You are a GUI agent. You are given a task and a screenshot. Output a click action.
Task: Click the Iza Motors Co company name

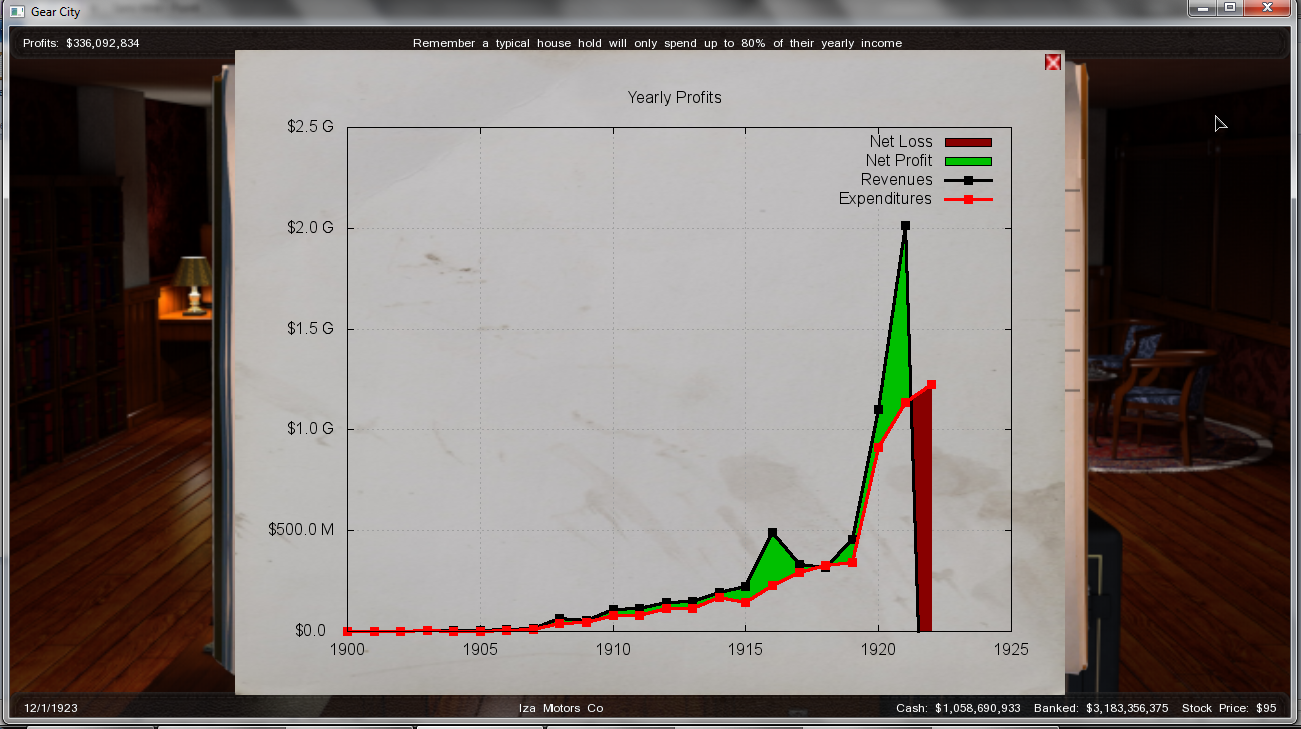(x=561, y=708)
